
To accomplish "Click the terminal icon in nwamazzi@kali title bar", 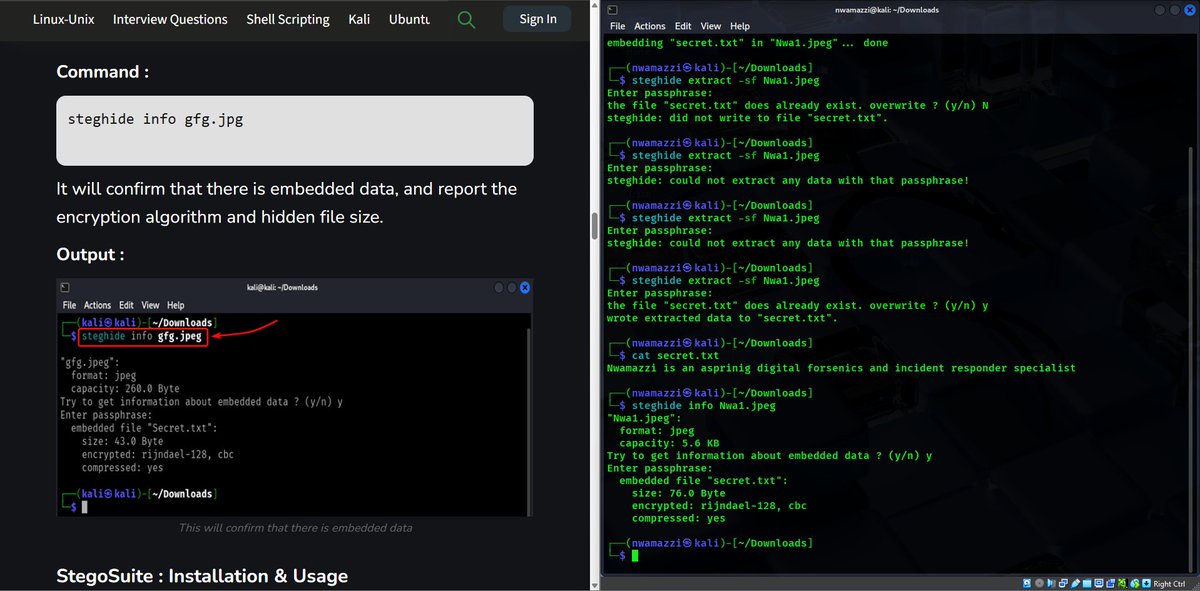I will [x=612, y=9].
